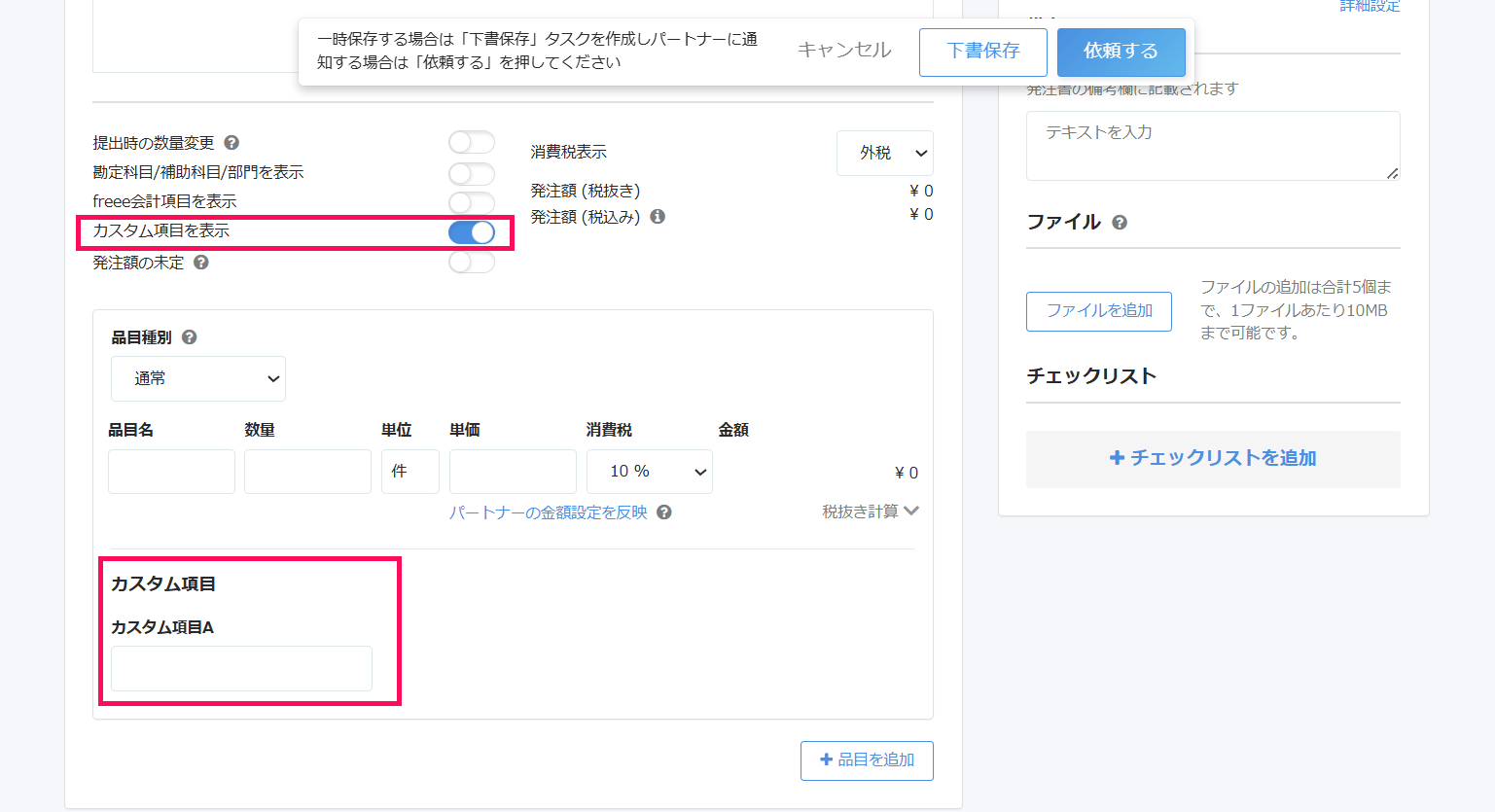Click 品目を追加 button
The image size is (1495, 812).
pos(867,760)
